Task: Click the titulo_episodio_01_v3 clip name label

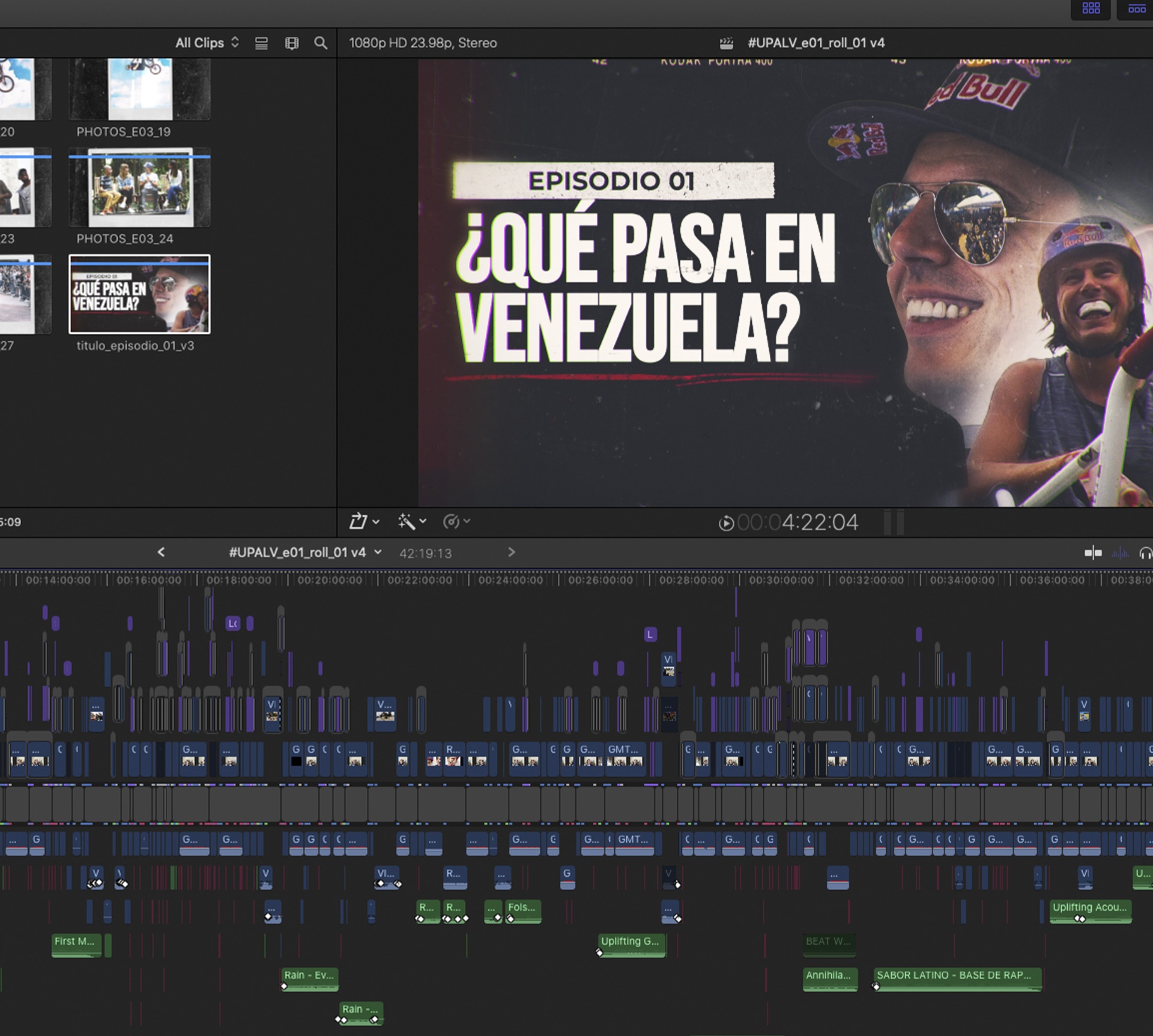Action: tap(135, 346)
